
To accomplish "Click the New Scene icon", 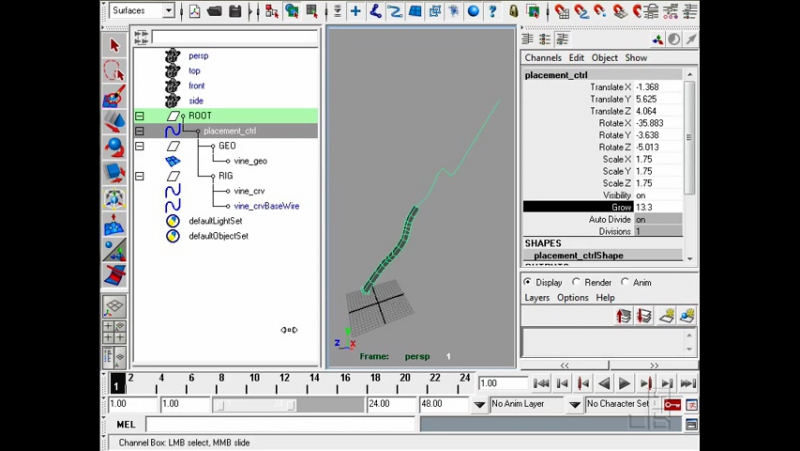I will tap(195, 11).
